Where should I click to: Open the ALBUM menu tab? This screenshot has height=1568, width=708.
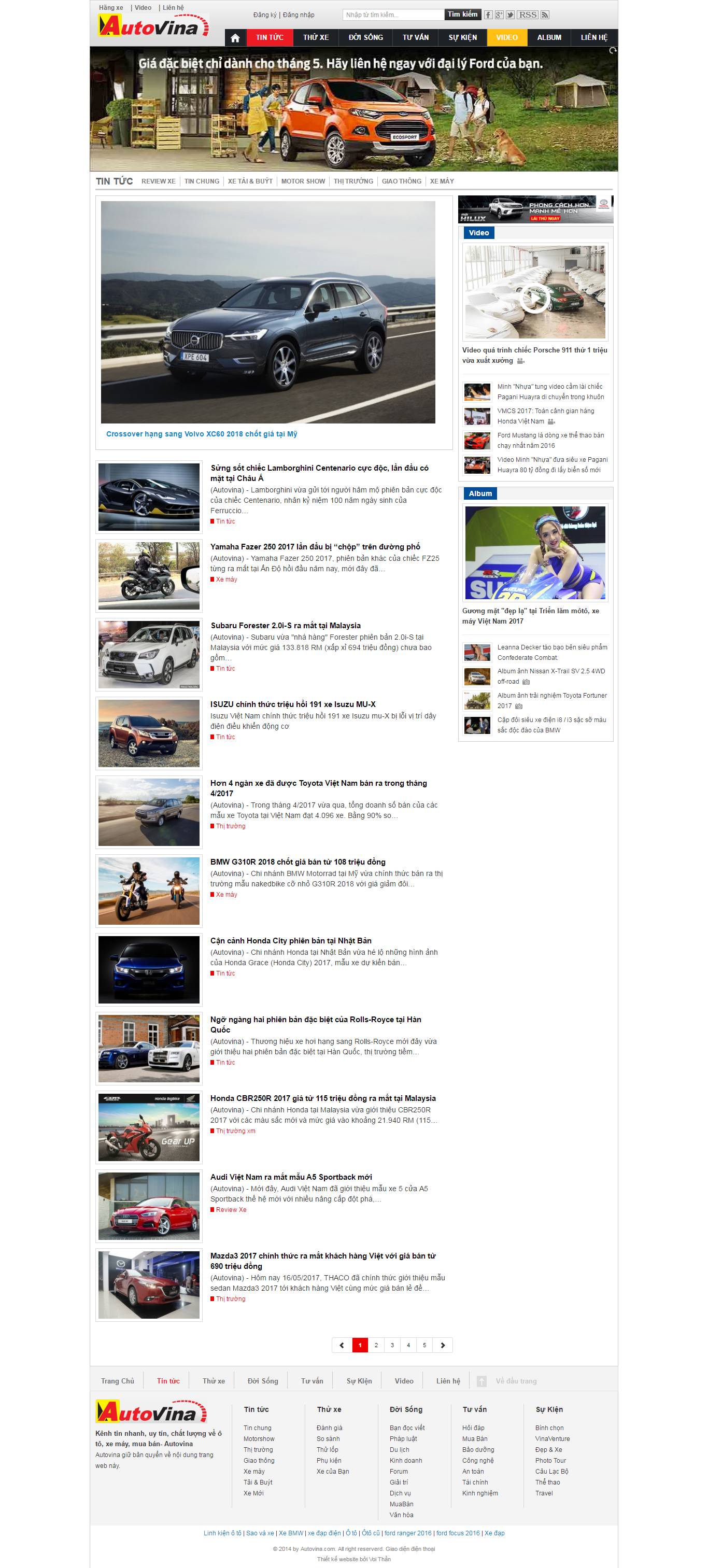(549, 38)
